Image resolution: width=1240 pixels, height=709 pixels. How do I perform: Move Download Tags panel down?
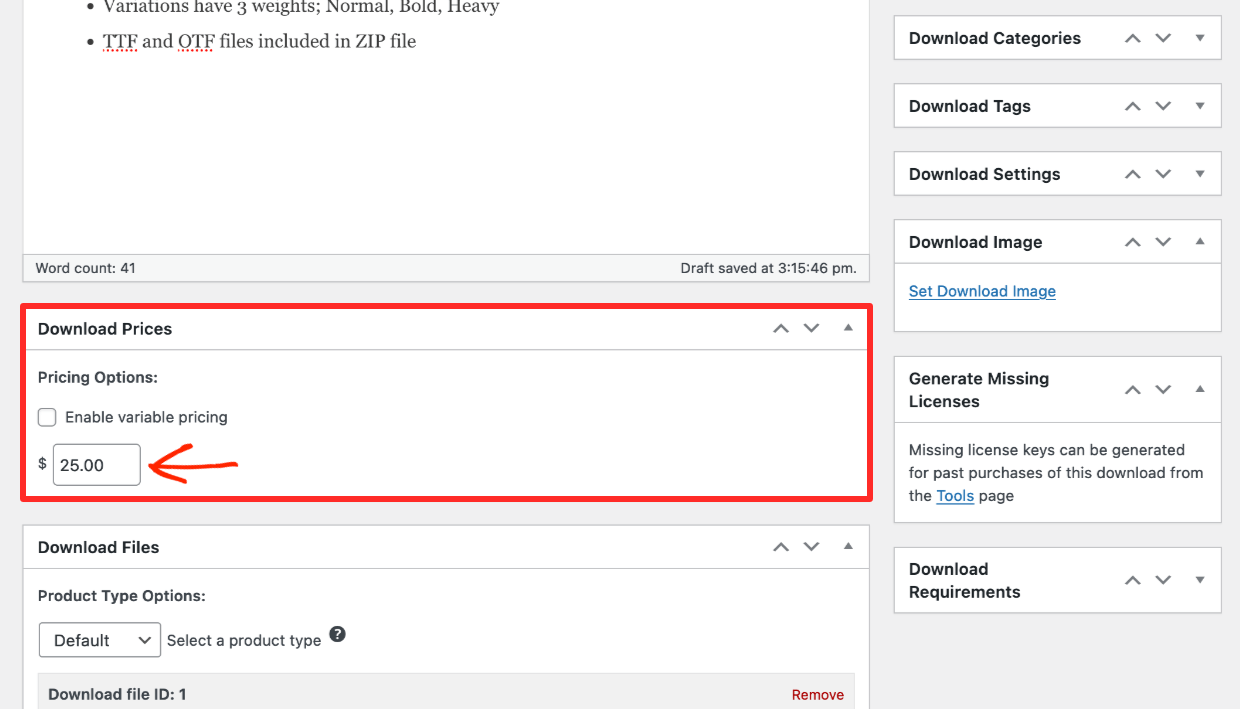1163,106
